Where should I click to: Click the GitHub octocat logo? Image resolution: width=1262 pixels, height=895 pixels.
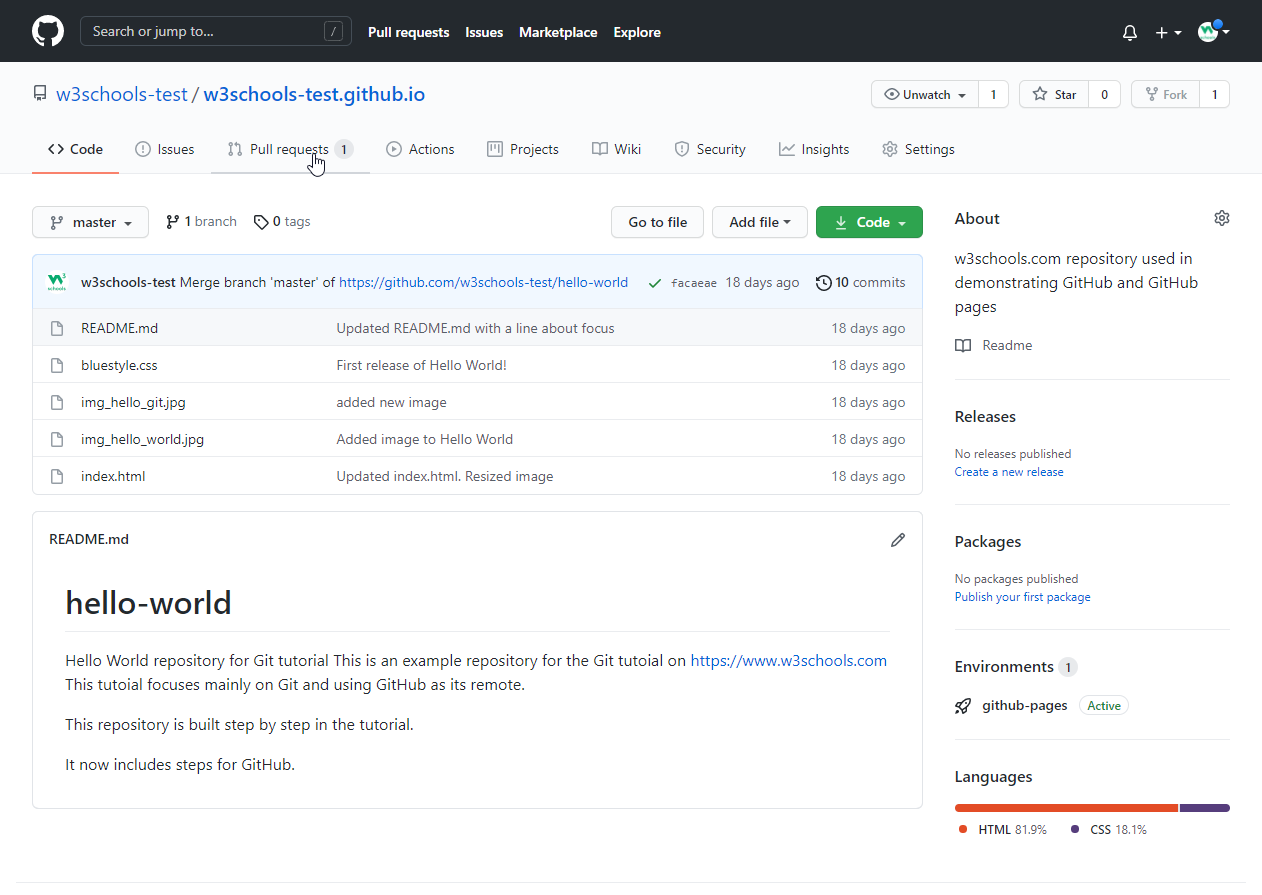click(48, 31)
